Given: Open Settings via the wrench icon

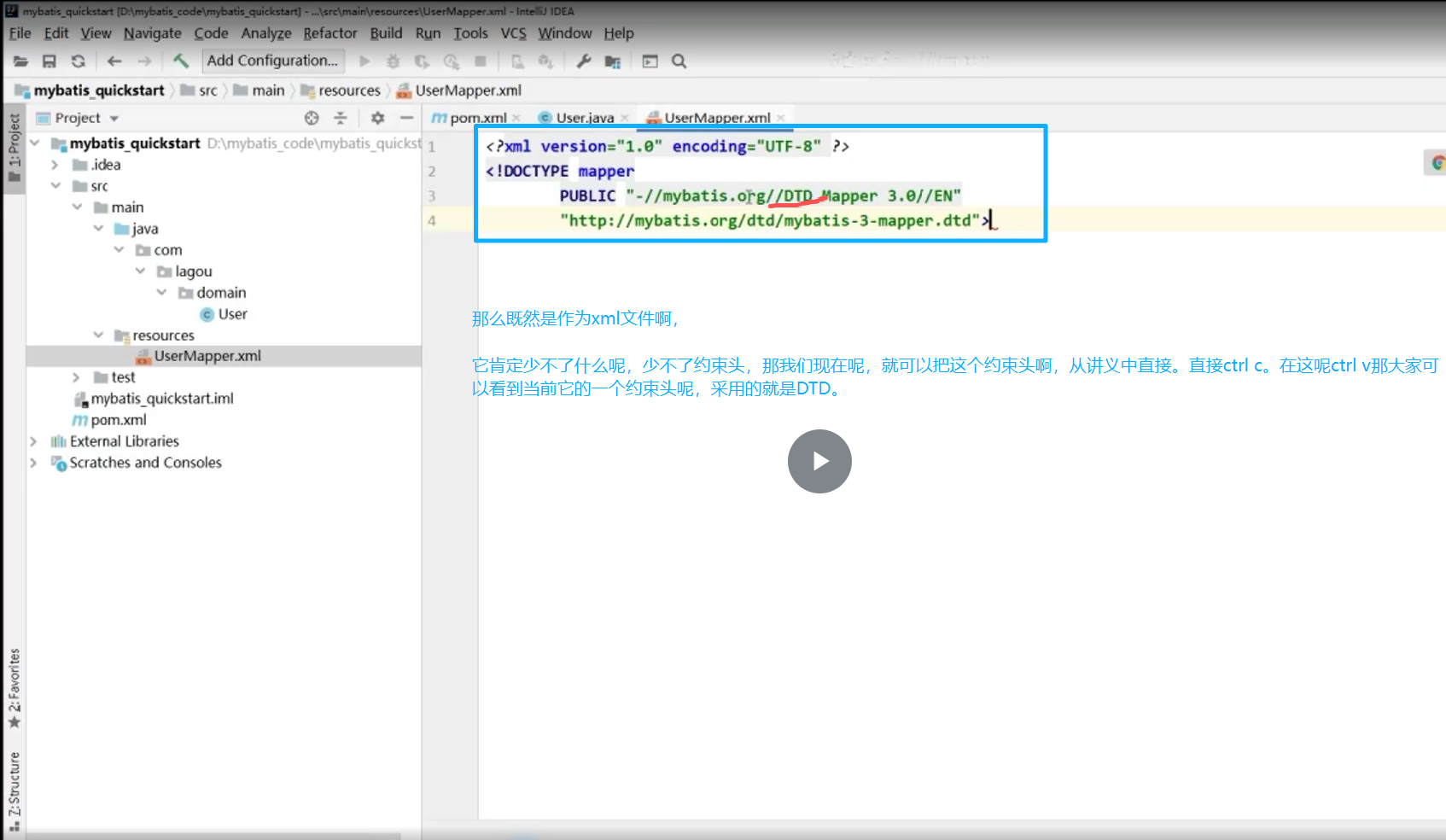Looking at the screenshot, I should pyautogui.click(x=584, y=61).
